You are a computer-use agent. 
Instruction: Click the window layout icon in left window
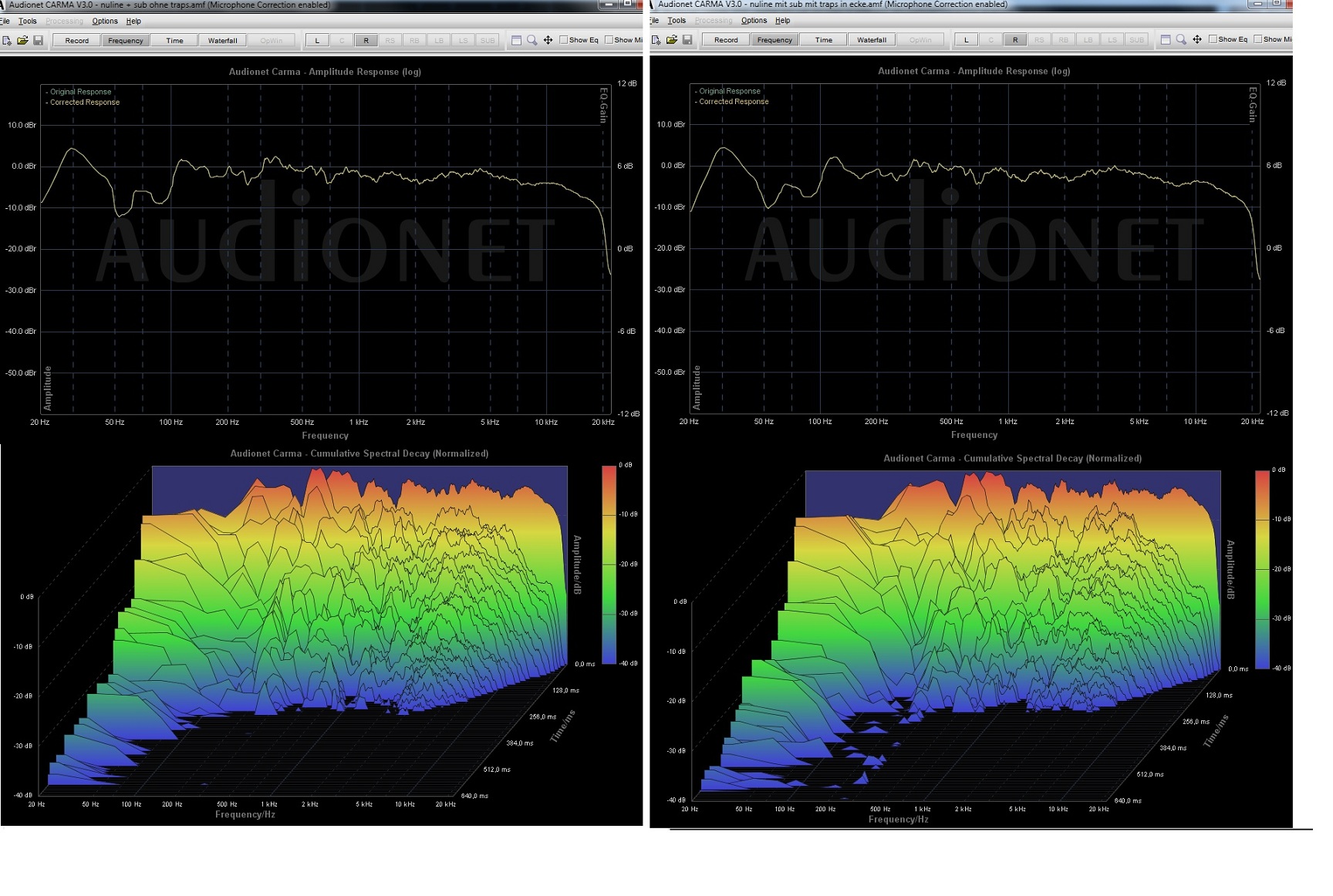click(x=517, y=40)
